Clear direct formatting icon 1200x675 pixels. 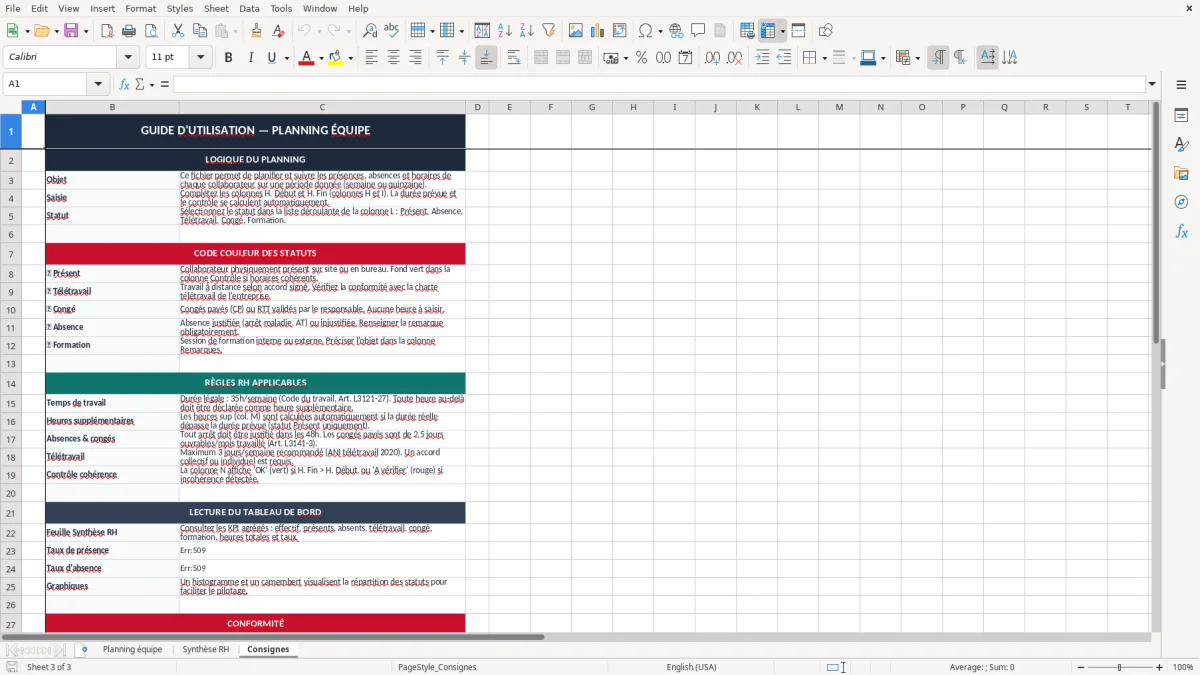click(x=279, y=31)
